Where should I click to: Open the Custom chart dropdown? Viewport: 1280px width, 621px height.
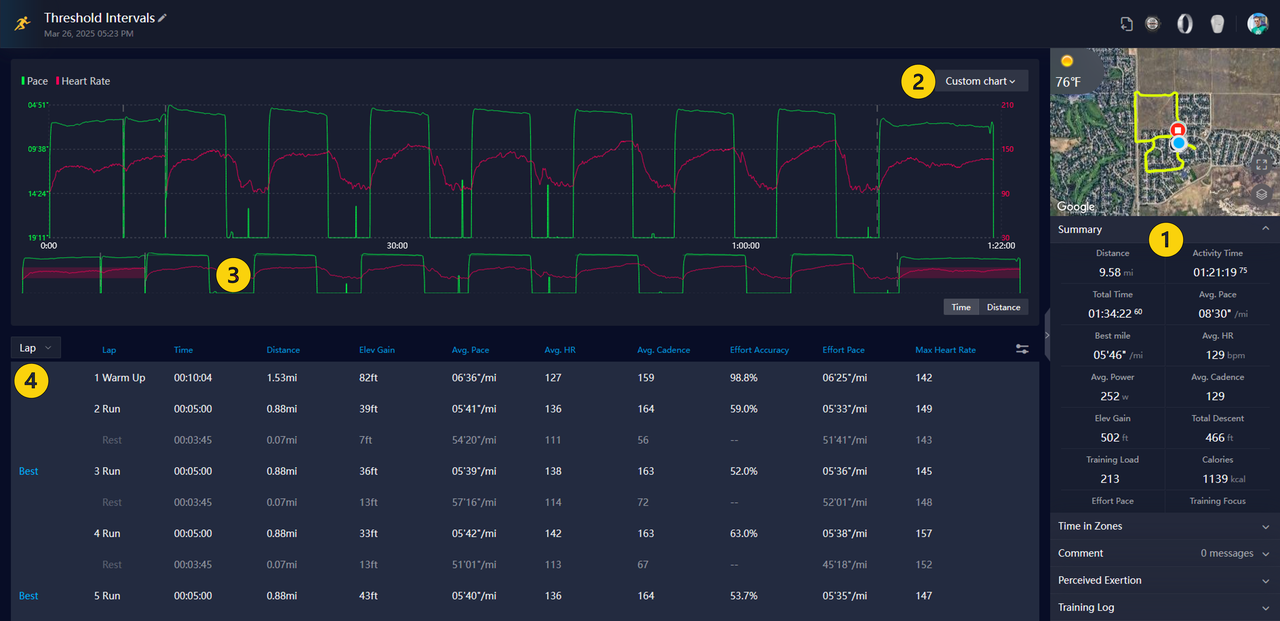tap(980, 81)
